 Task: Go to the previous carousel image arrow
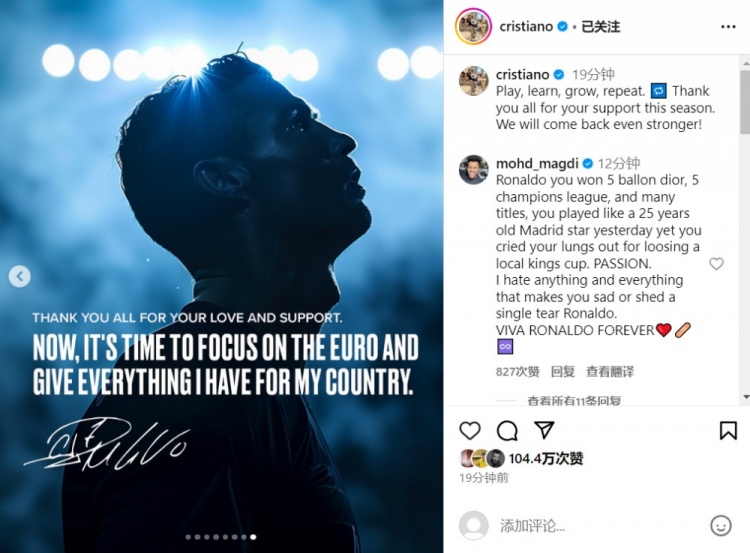[x=20, y=276]
